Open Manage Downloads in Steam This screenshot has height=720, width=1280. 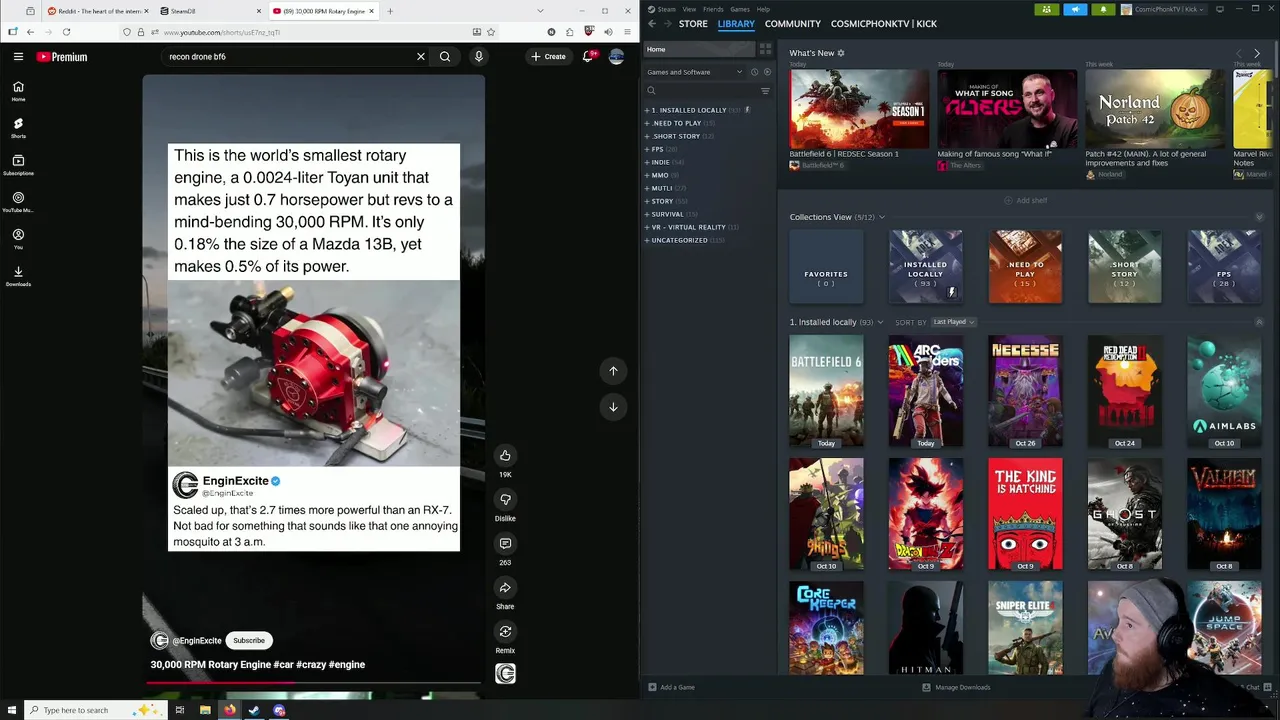956,687
